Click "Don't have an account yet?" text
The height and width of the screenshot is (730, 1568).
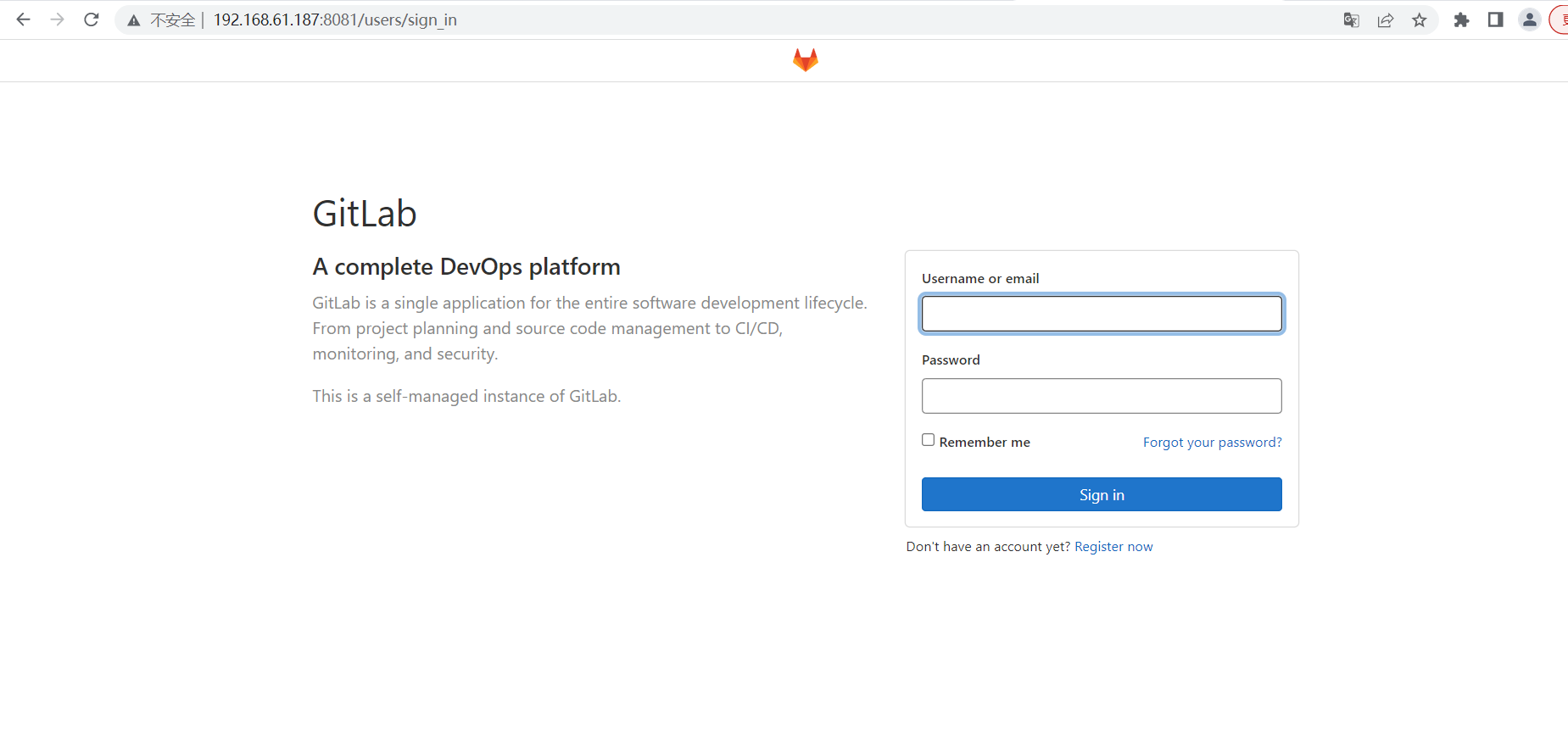(988, 547)
